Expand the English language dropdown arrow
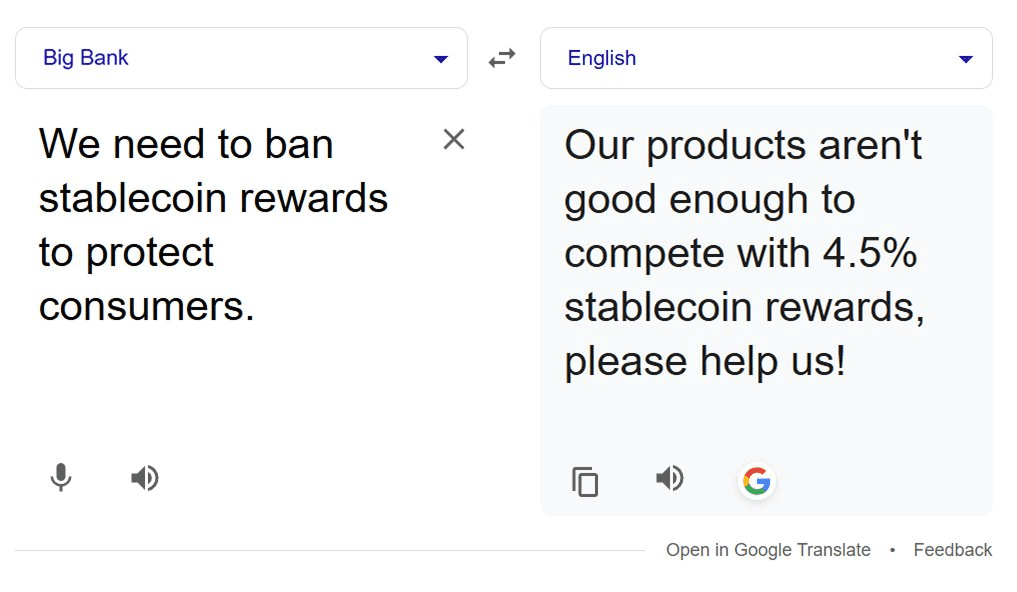1017x592 pixels. pyautogui.click(x=966, y=59)
